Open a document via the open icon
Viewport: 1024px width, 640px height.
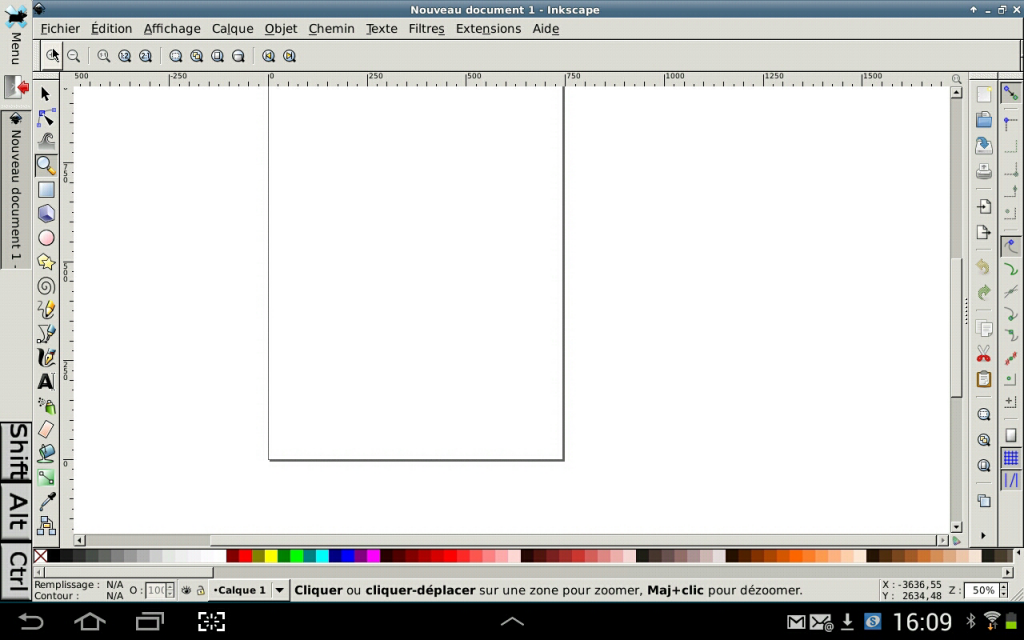click(983, 118)
